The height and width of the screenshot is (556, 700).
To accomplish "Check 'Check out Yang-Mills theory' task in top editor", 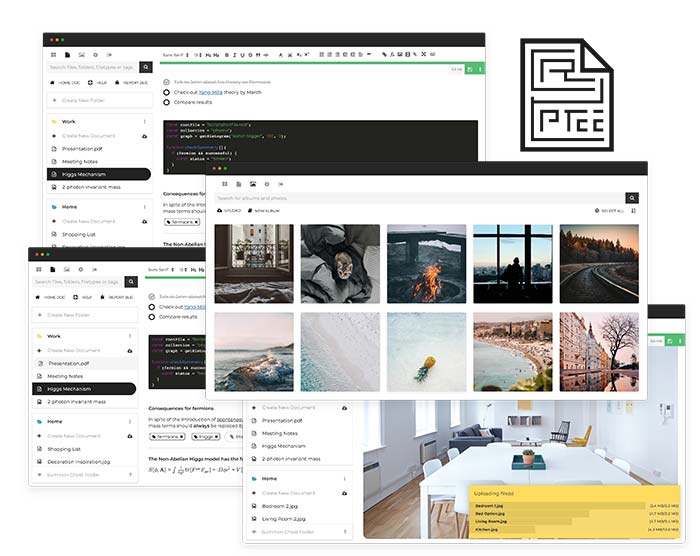I will 166,92.
